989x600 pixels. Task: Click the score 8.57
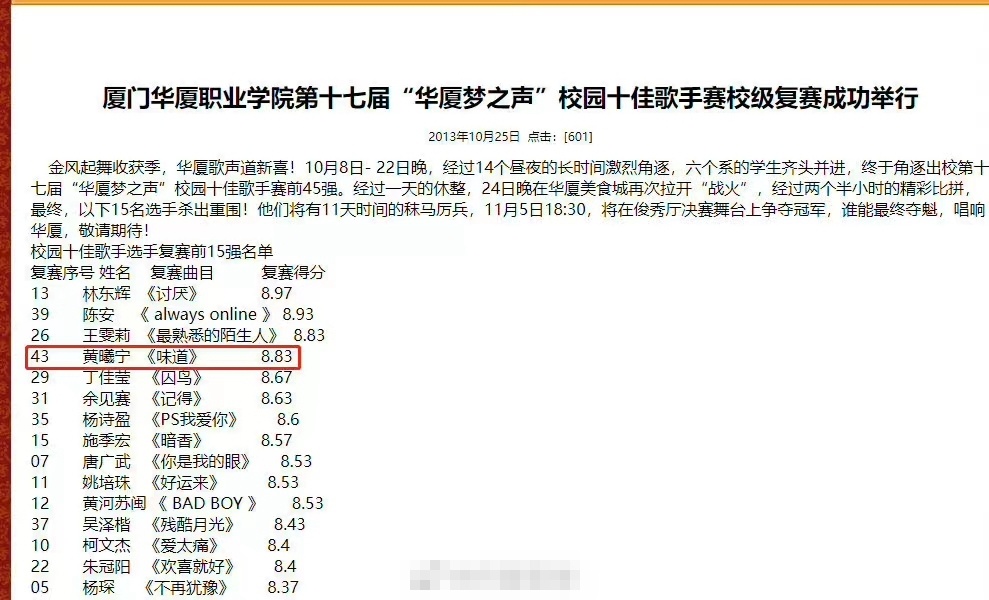point(277,440)
